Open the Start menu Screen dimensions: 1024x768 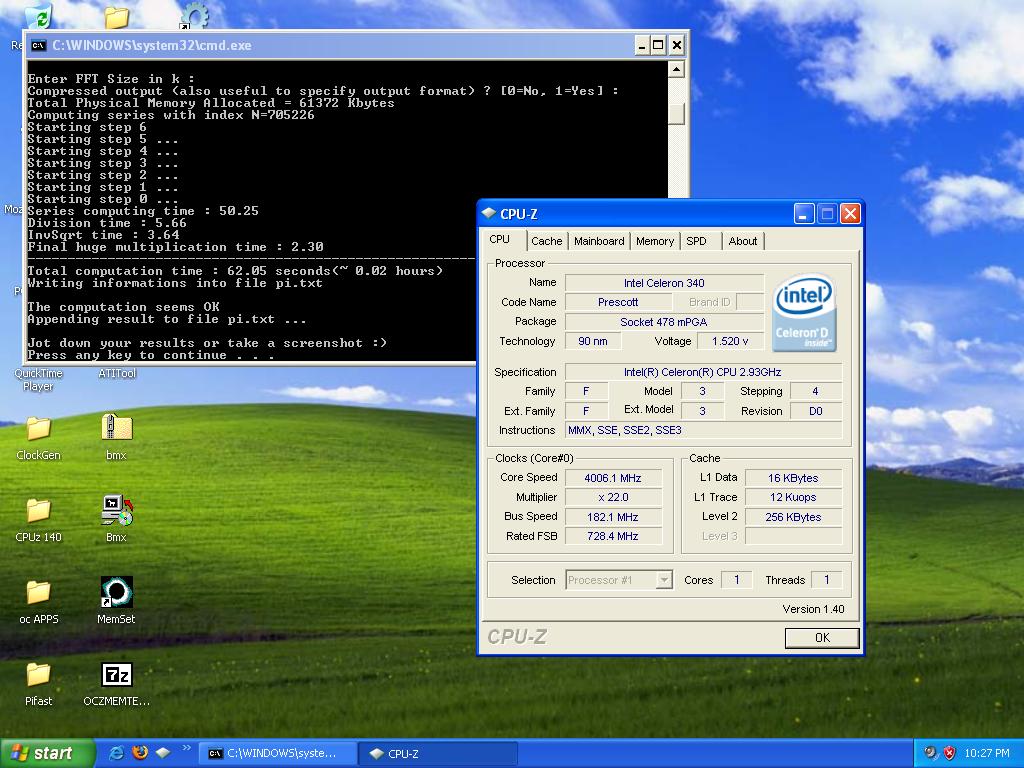coord(46,753)
